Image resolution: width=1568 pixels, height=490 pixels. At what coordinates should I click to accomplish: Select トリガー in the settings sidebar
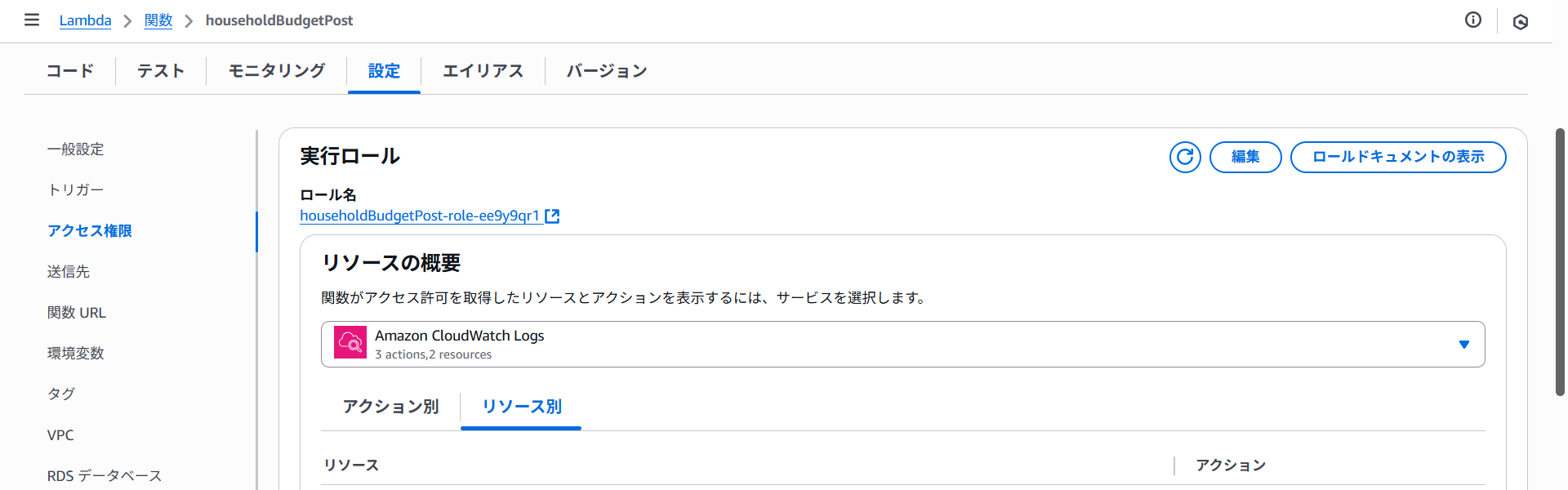76,190
